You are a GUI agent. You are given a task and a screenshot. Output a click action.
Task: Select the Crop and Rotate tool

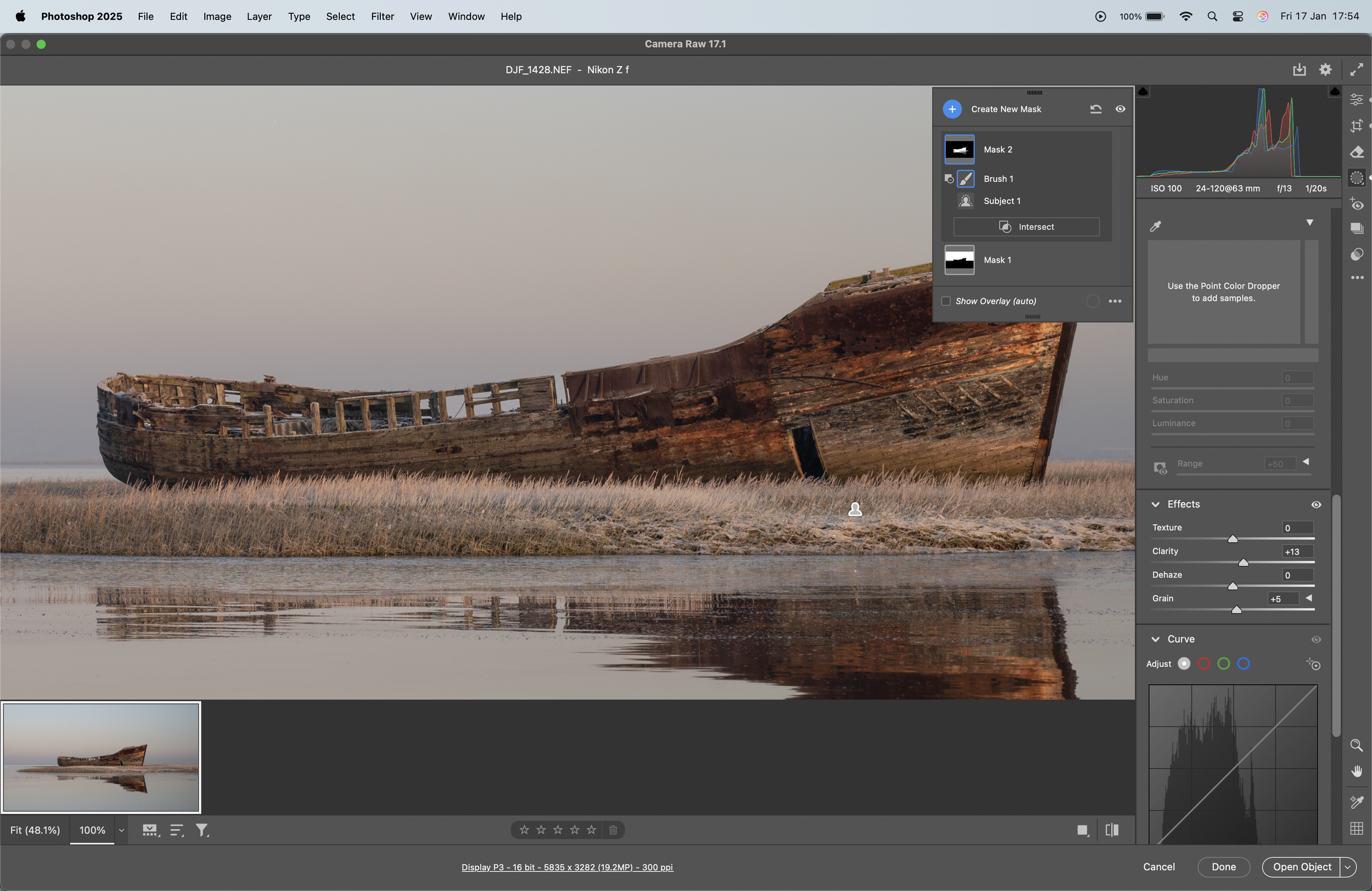tap(1357, 126)
